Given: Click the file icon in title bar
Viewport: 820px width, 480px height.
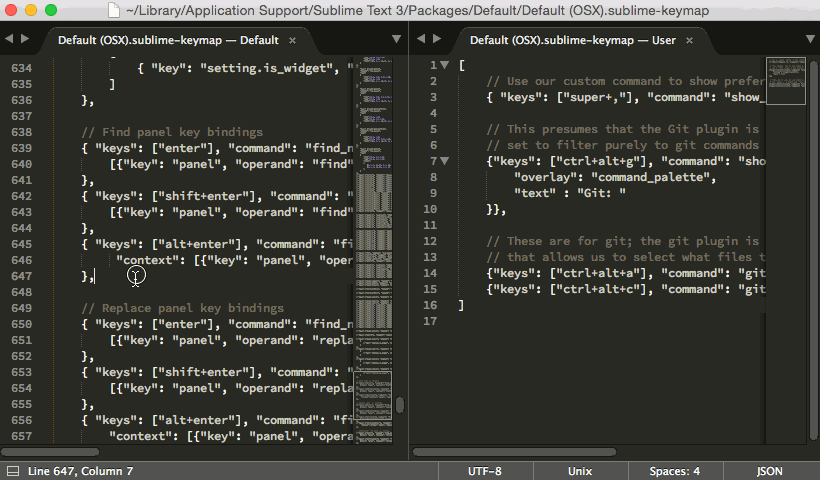Looking at the screenshot, I should pos(114,10).
